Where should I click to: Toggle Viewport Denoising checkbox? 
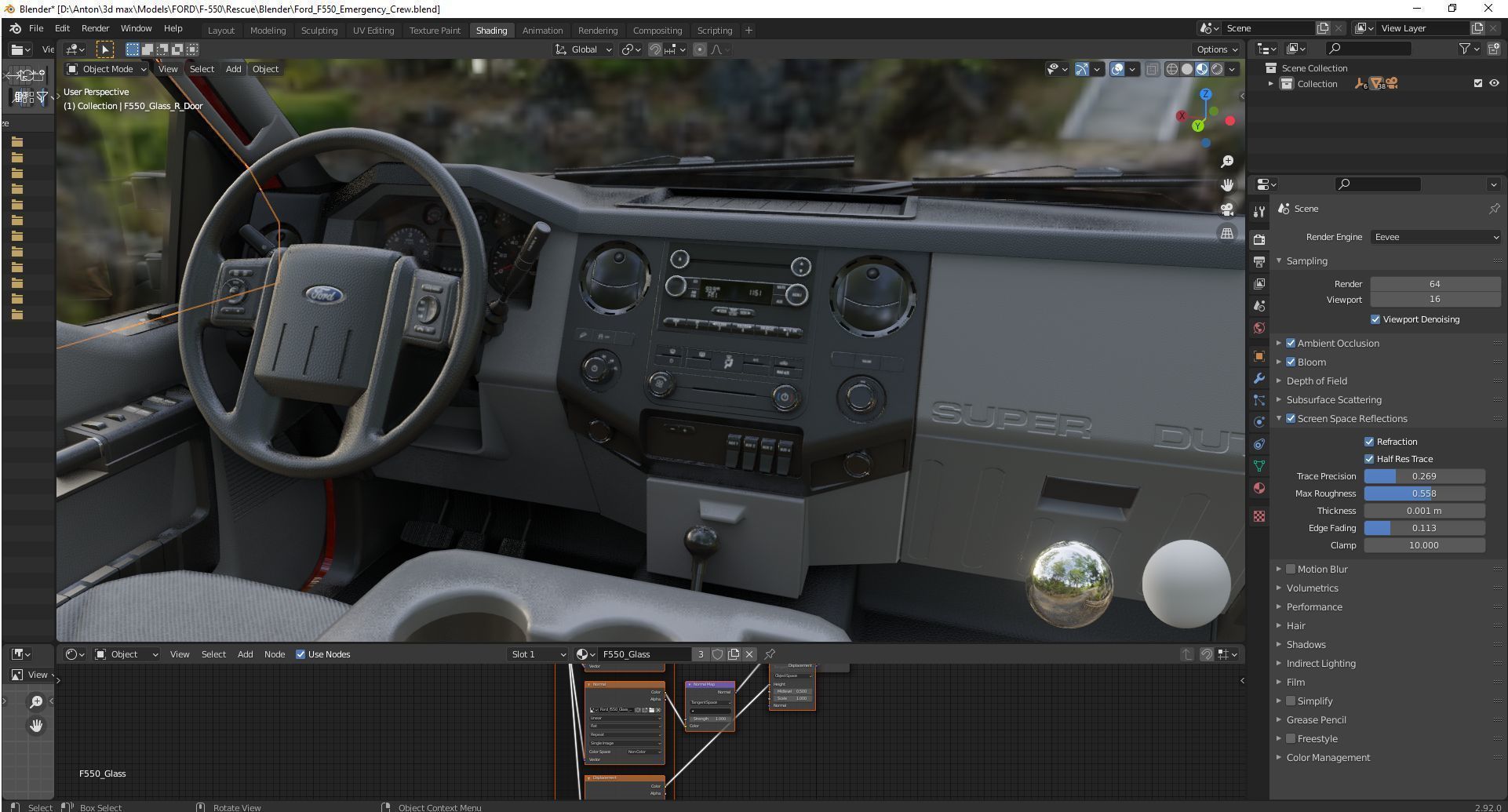pyautogui.click(x=1375, y=319)
